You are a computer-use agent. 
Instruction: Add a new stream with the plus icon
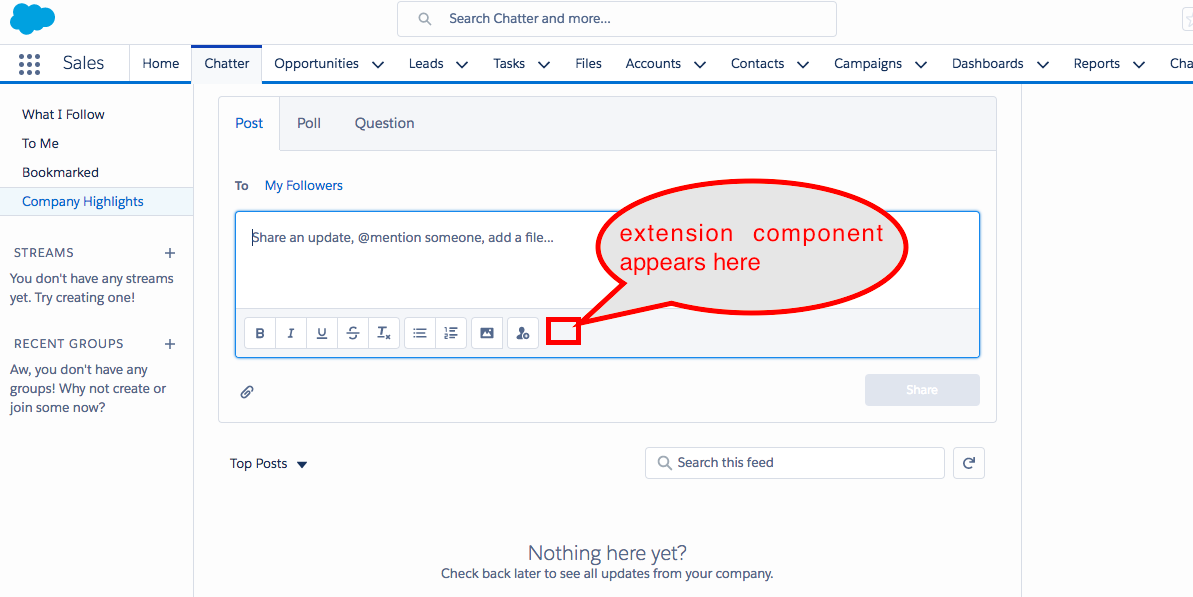[170, 252]
